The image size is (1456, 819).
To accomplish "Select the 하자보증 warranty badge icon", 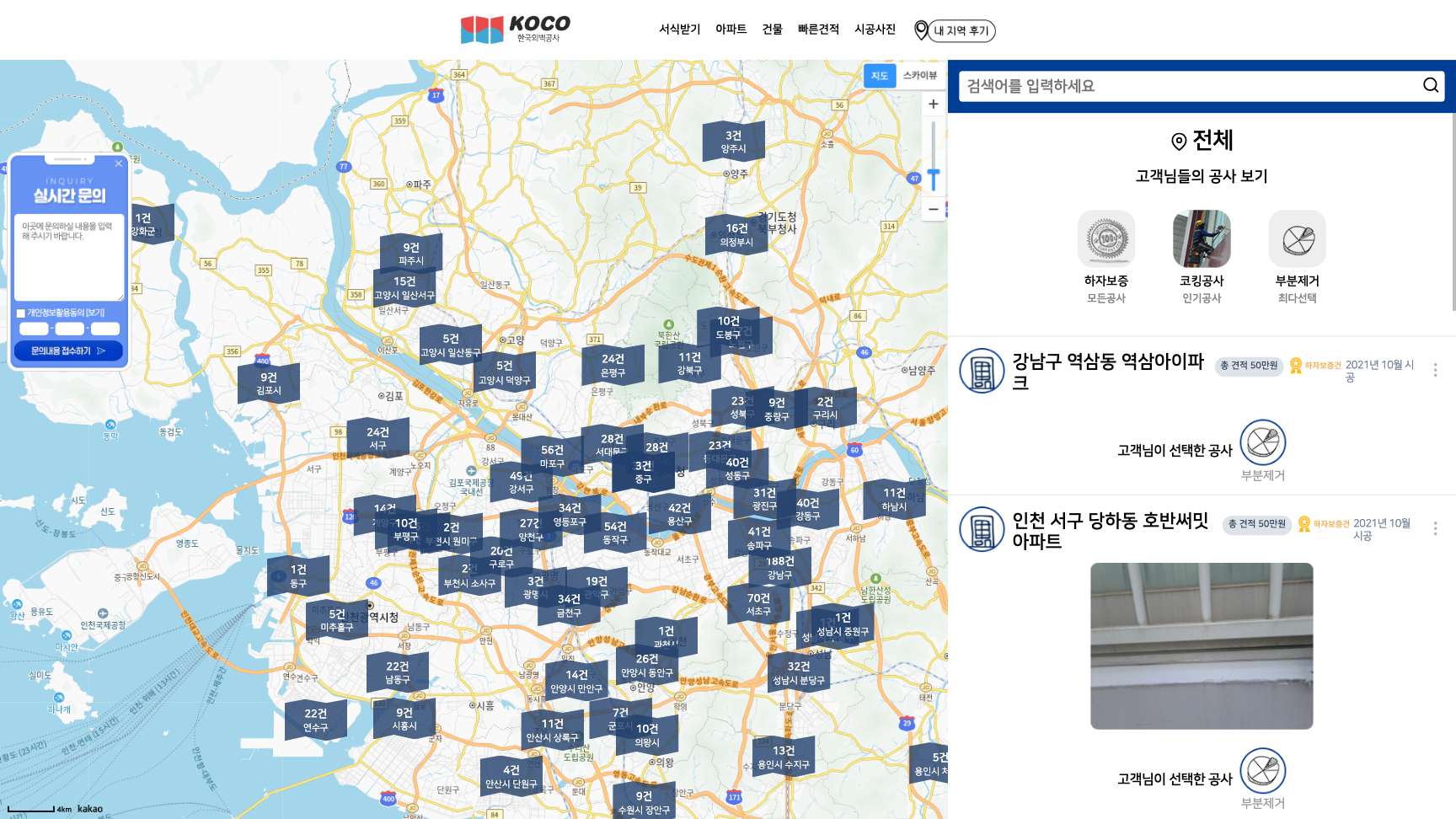I will (x=1105, y=238).
